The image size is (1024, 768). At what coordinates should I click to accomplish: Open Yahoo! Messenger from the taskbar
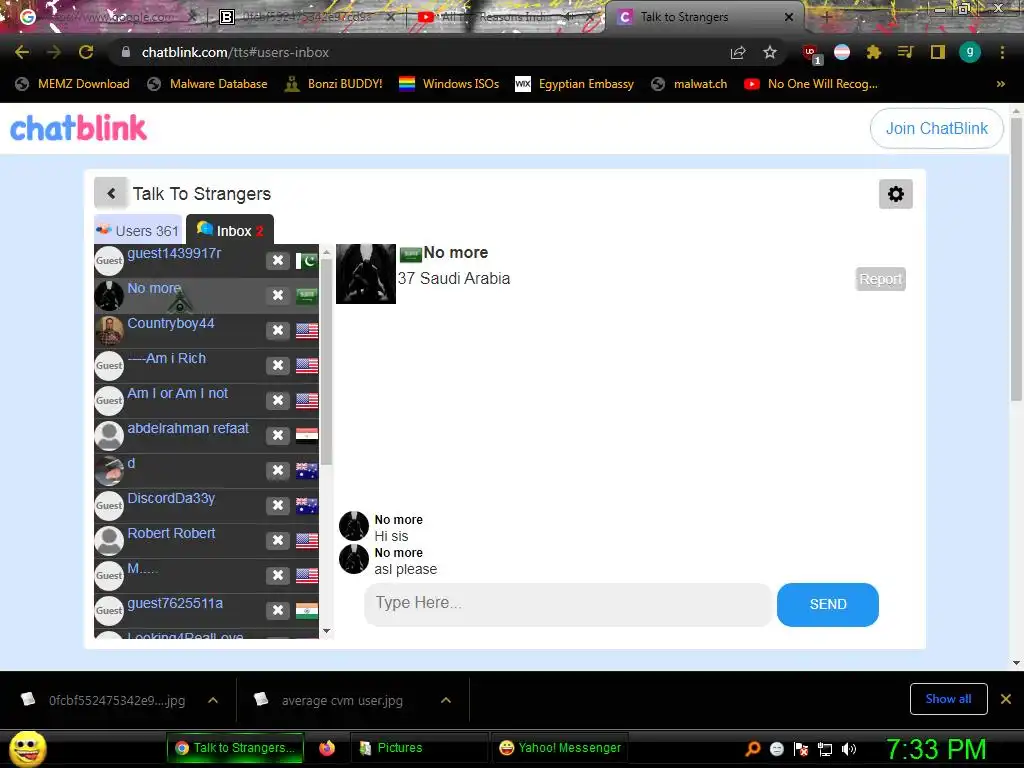[x=560, y=748]
